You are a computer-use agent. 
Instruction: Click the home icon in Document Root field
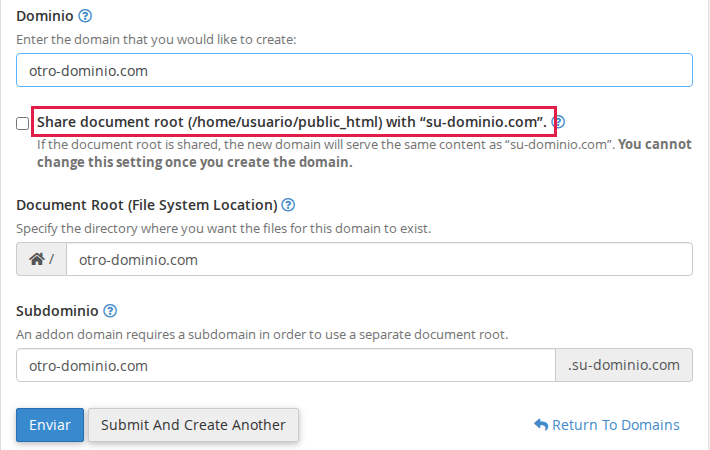(x=37, y=259)
